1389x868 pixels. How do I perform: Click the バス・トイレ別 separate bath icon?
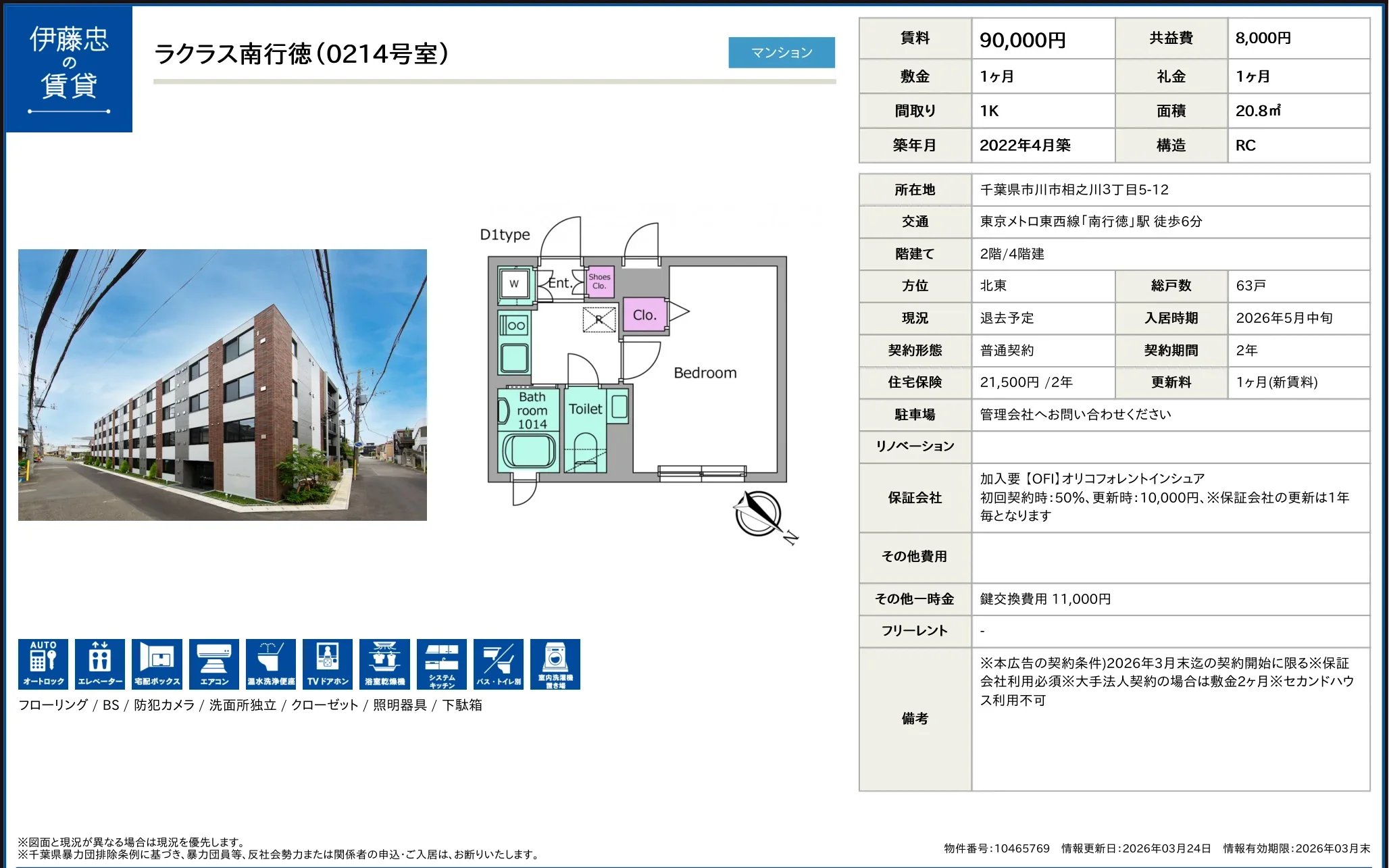coord(499,663)
